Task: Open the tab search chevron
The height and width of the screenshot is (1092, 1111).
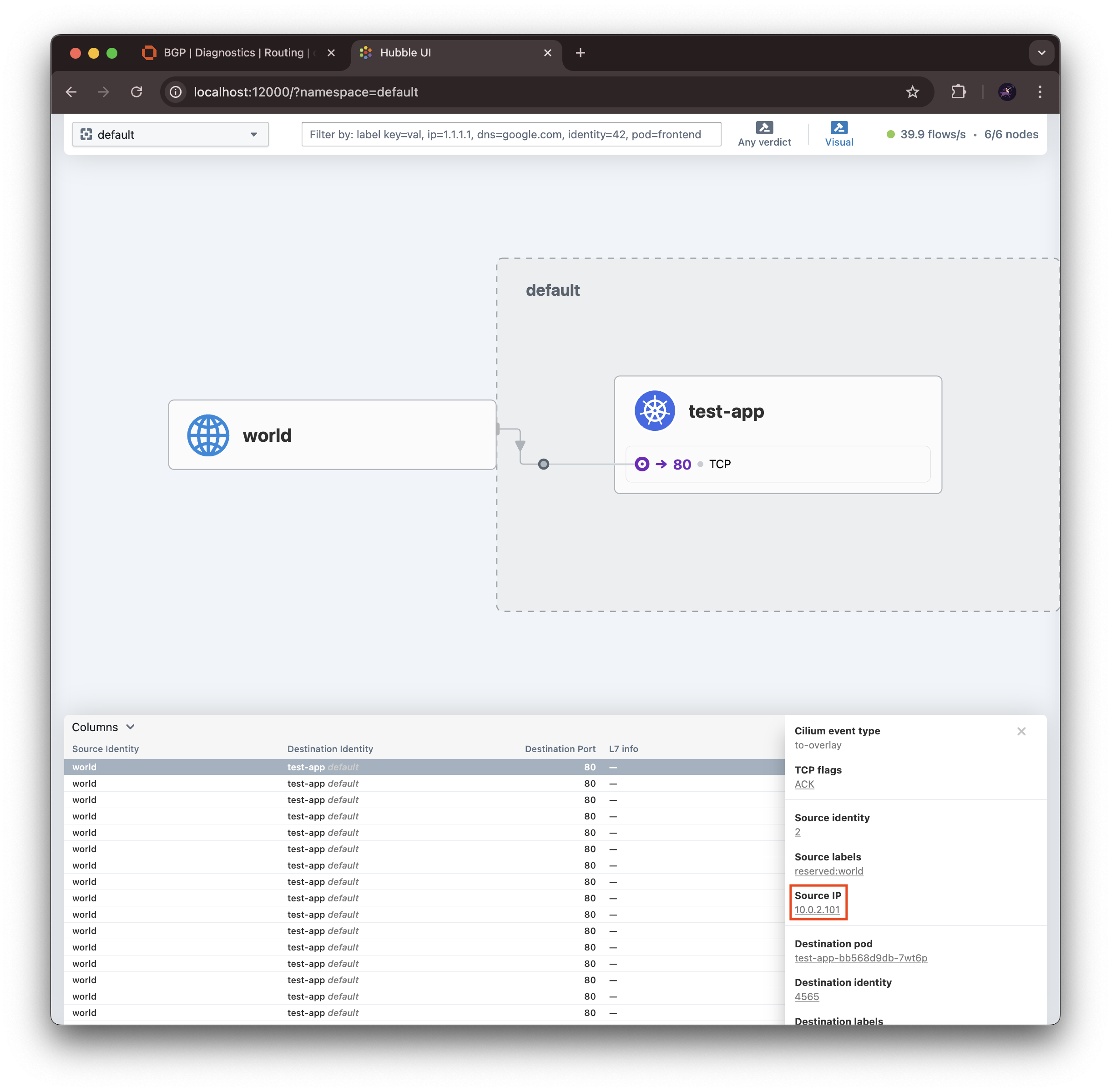Action: click(x=1041, y=53)
